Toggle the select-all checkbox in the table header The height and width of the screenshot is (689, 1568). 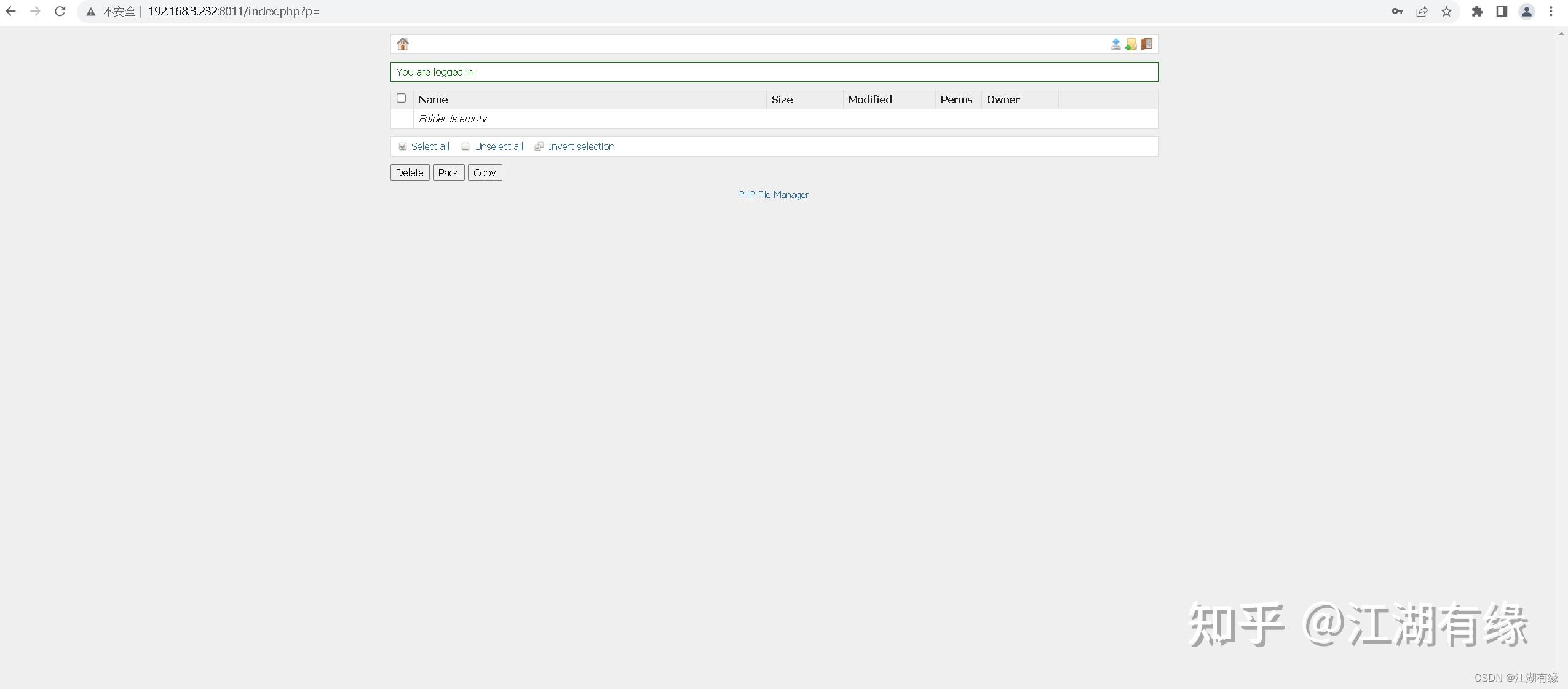[401, 98]
